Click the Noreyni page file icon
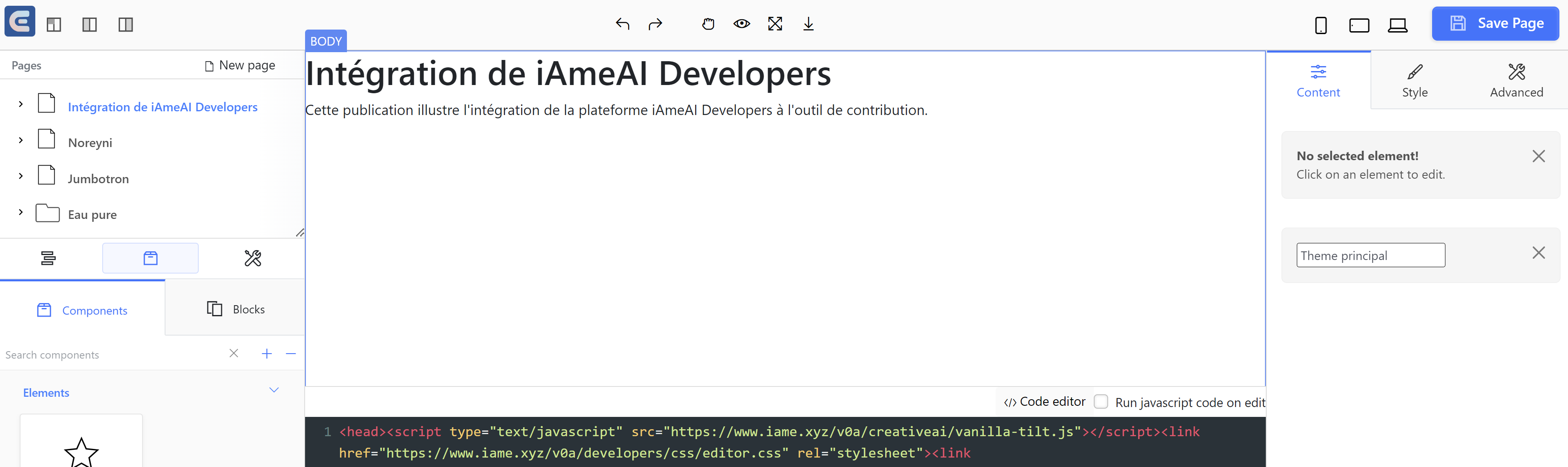The image size is (1568, 467). [x=47, y=139]
